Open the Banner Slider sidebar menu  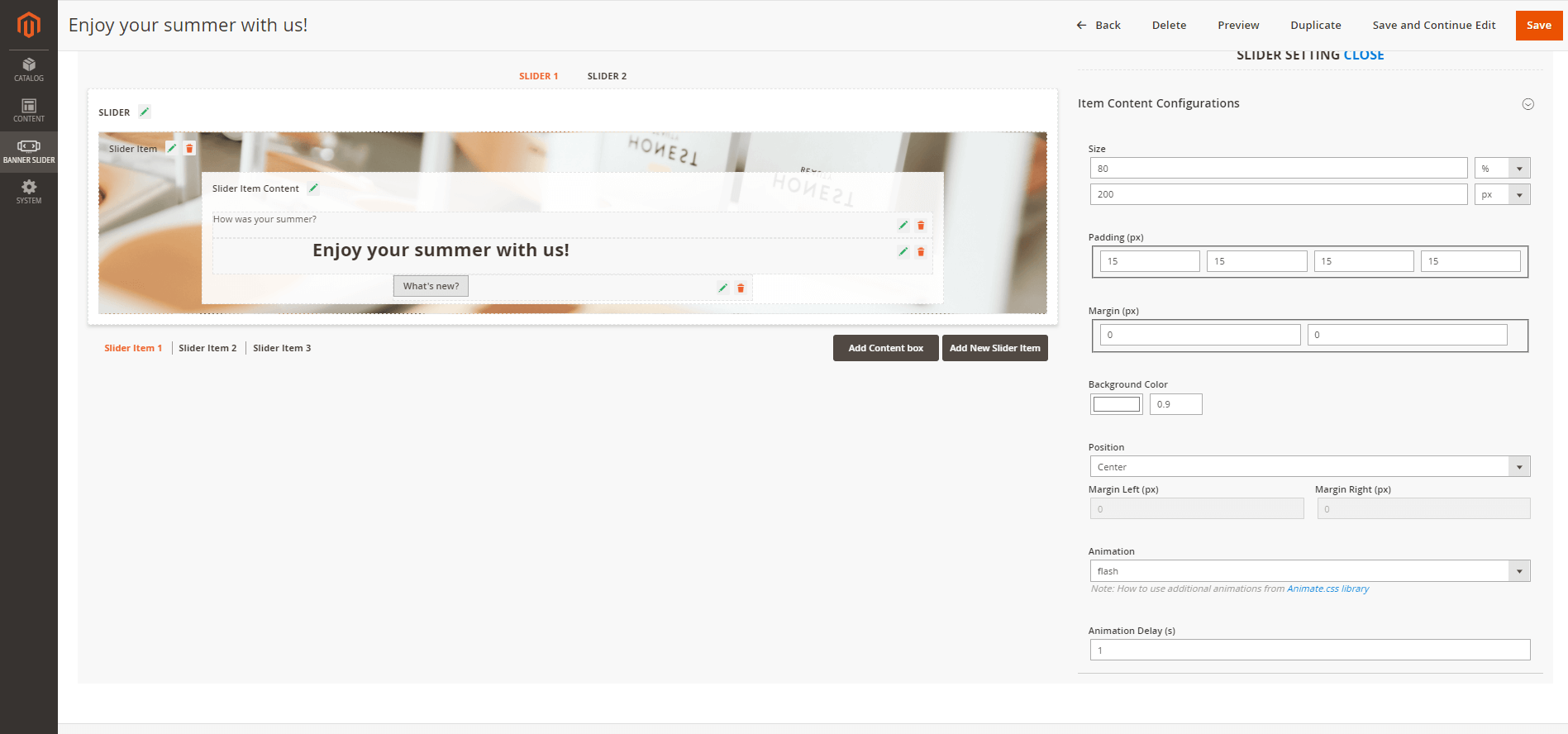(29, 152)
